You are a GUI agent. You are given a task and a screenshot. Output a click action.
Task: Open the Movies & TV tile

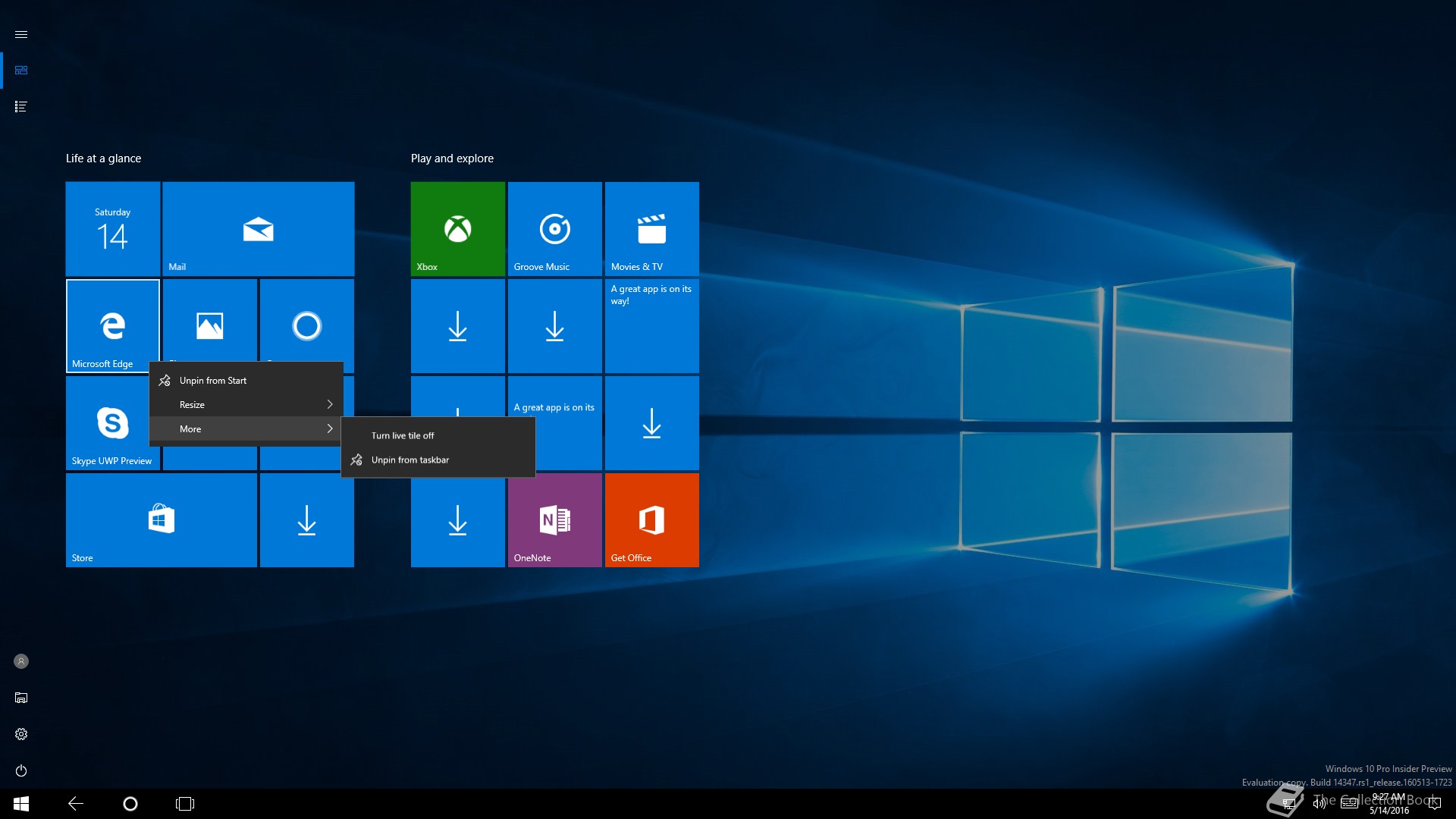pos(652,229)
